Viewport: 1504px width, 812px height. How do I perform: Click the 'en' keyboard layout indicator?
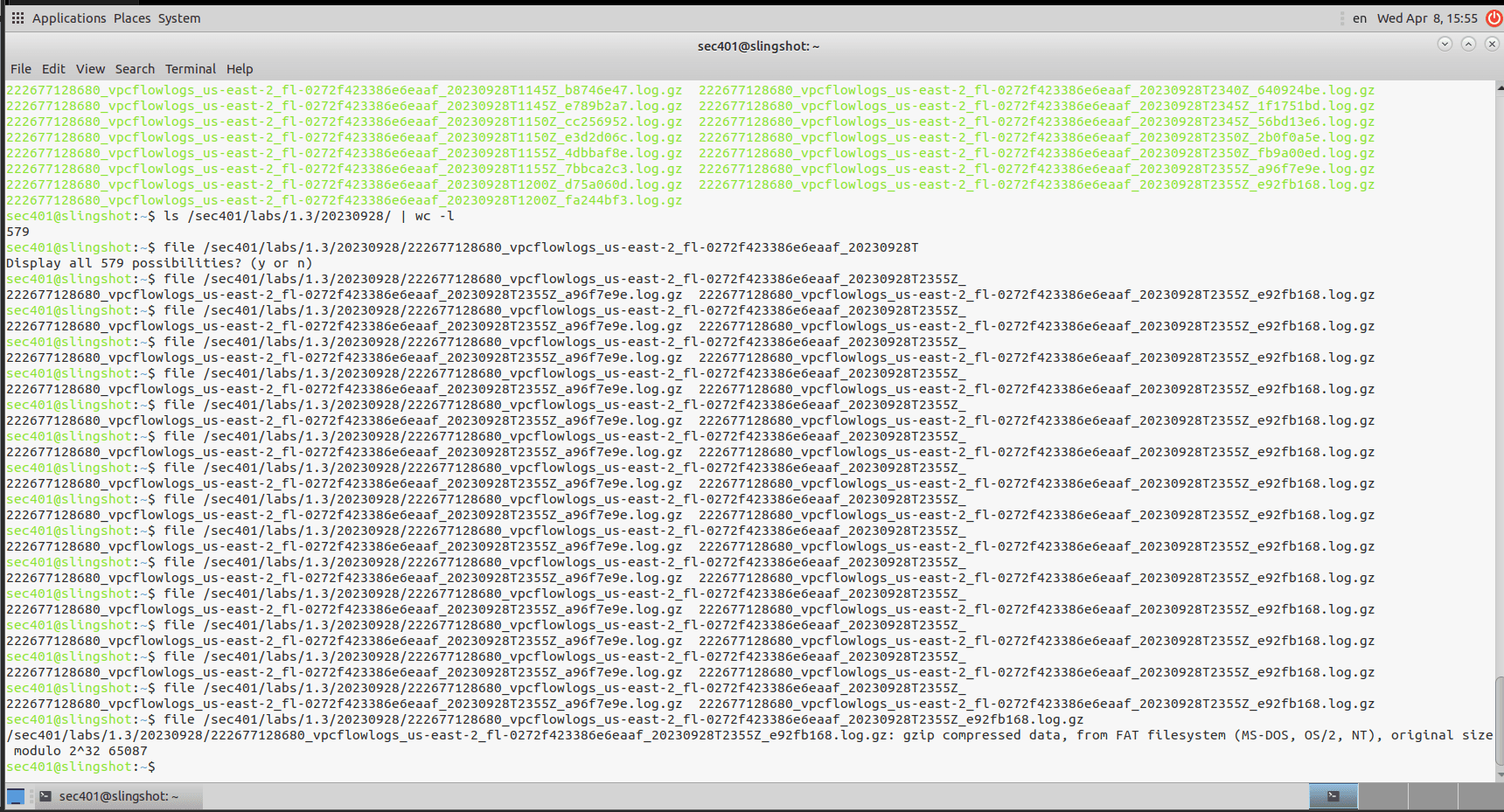coord(1358,17)
